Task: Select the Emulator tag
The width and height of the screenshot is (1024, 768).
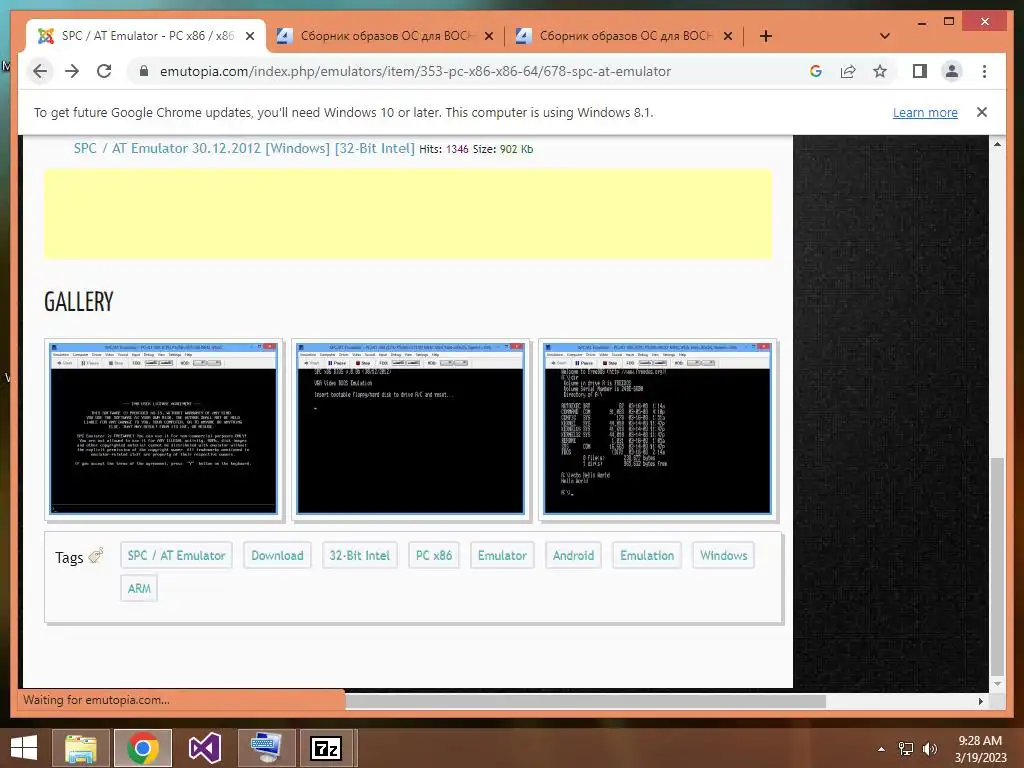Action: point(502,555)
